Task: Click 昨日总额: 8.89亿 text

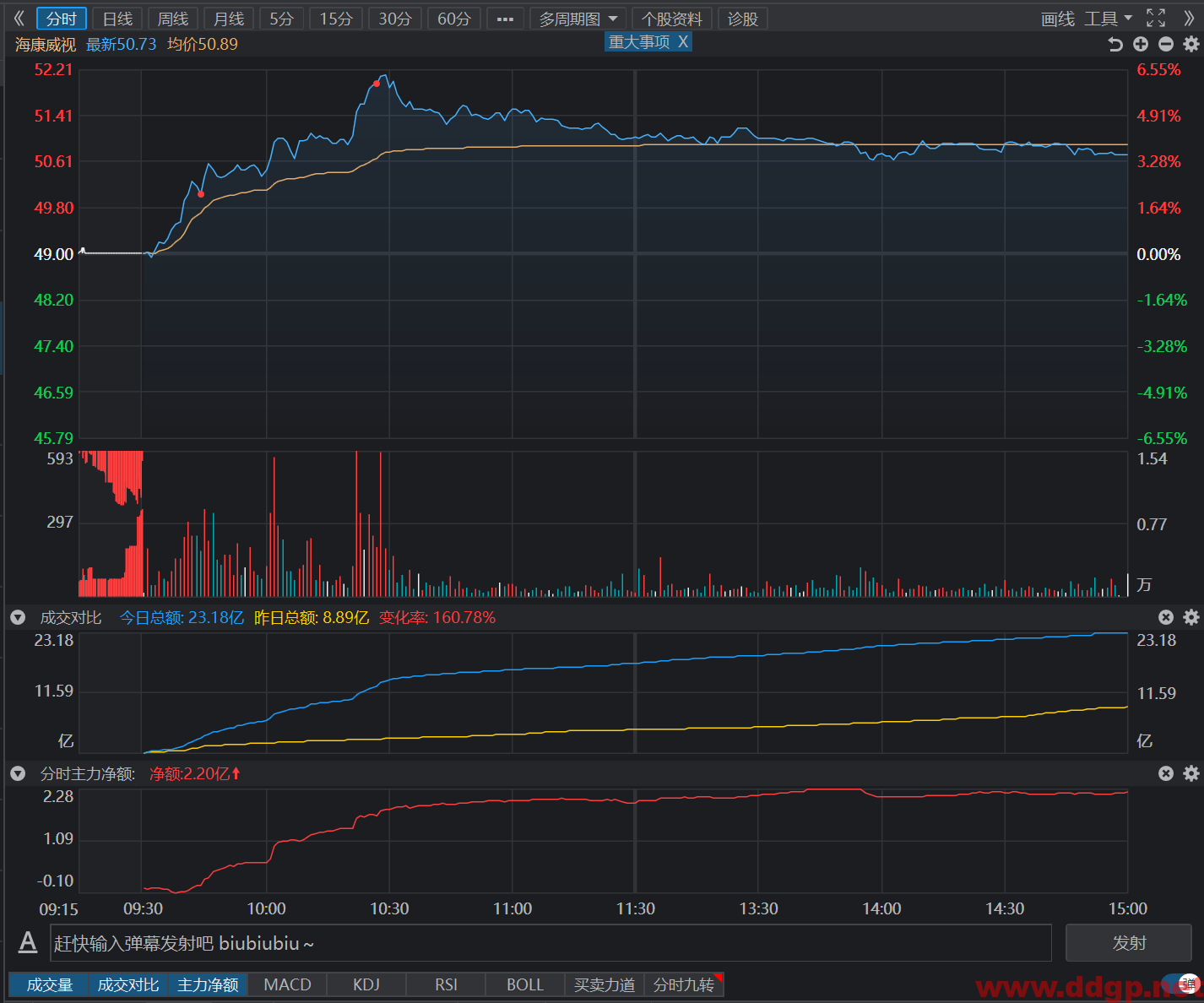Action: tap(312, 617)
